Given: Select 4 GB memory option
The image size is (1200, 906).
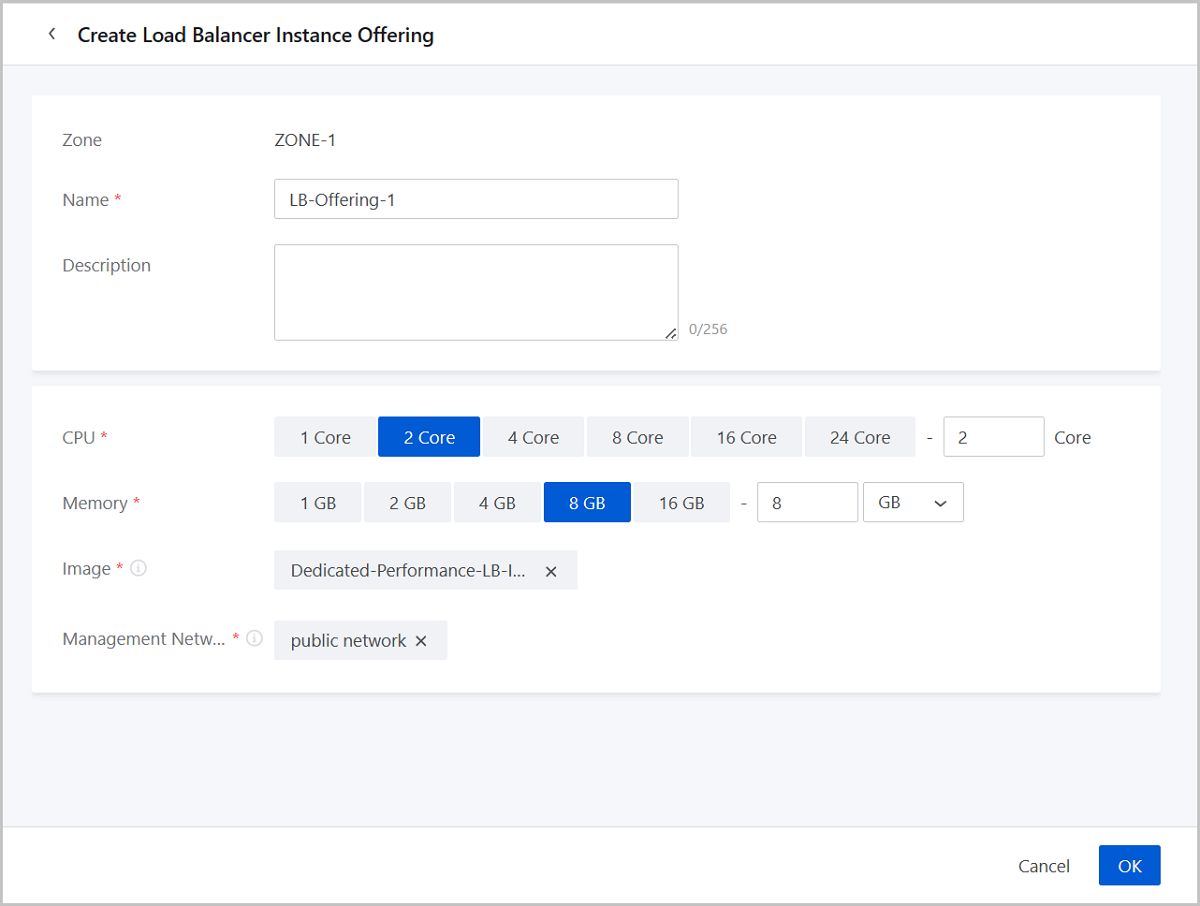Looking at the screenshot, I should tap(497, 503).
